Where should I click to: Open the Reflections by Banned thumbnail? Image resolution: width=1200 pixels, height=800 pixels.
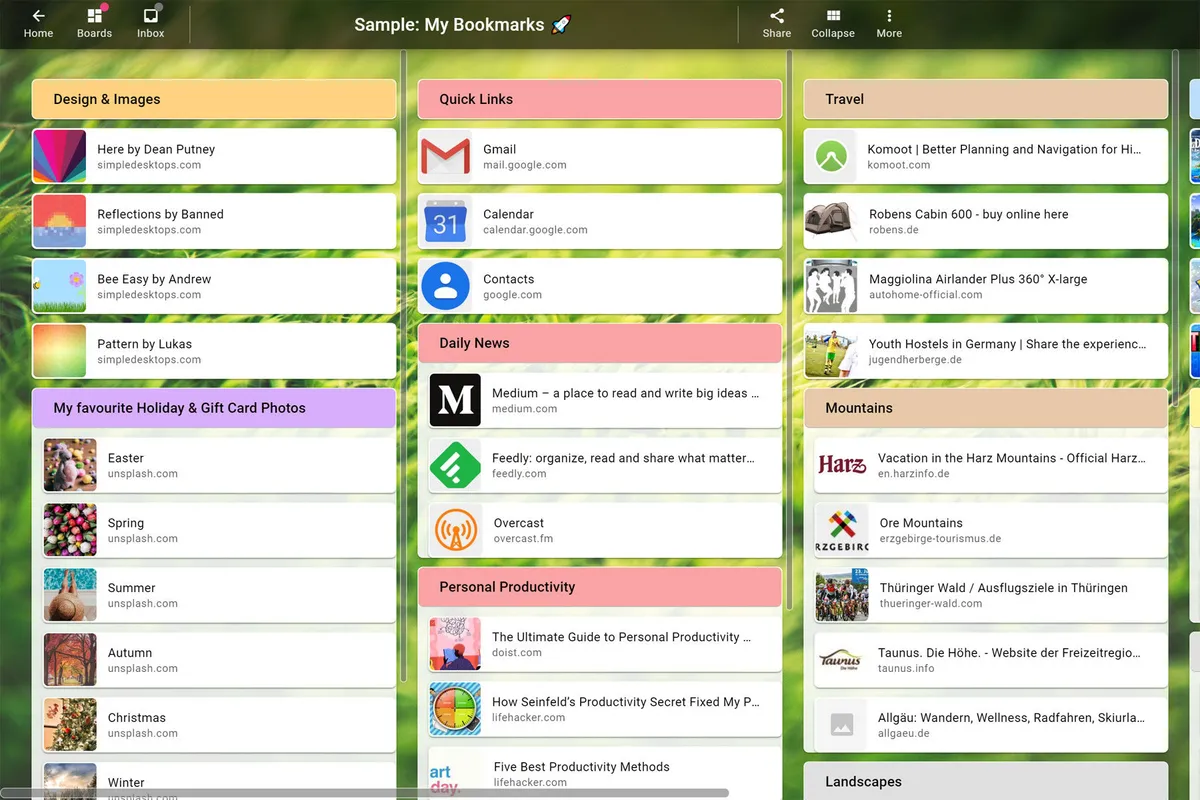pos(59,221)
